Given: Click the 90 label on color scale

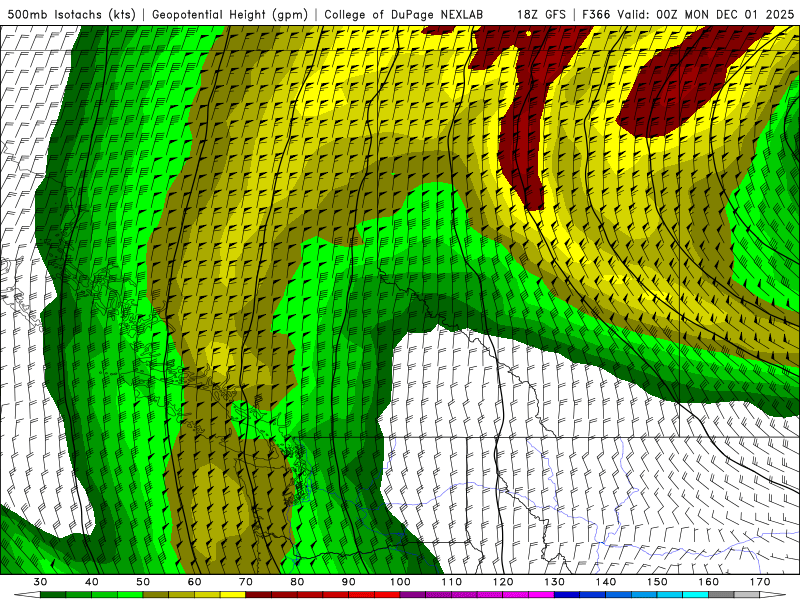Looking at the screenshot, I should point(348,582).
